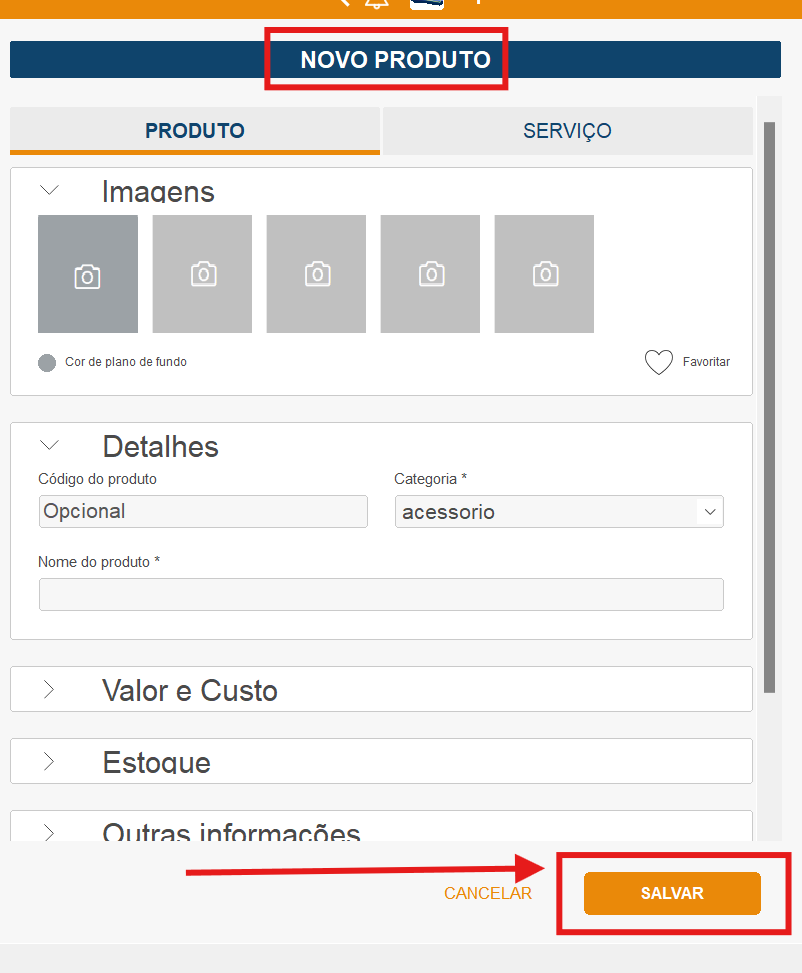The width and height of the screenshot is (802, 973).
Task: Pick the background color circle swatch
Action: (47, 362)
